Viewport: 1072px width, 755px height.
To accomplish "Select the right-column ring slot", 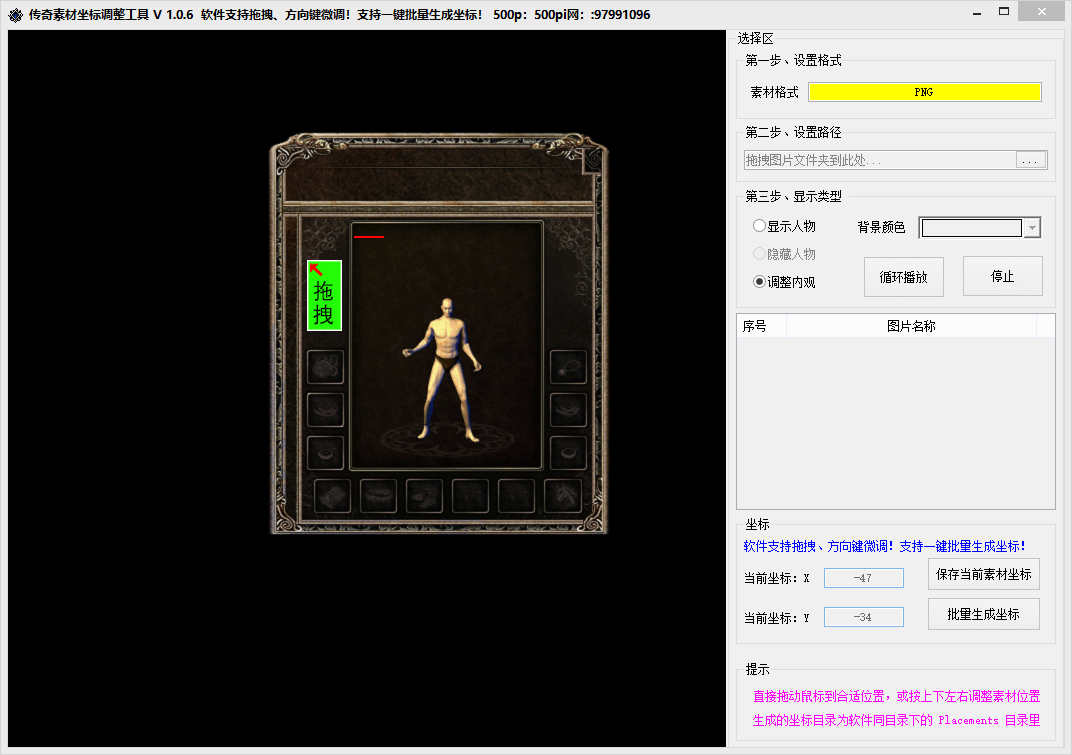I will (x=568, y=452).
